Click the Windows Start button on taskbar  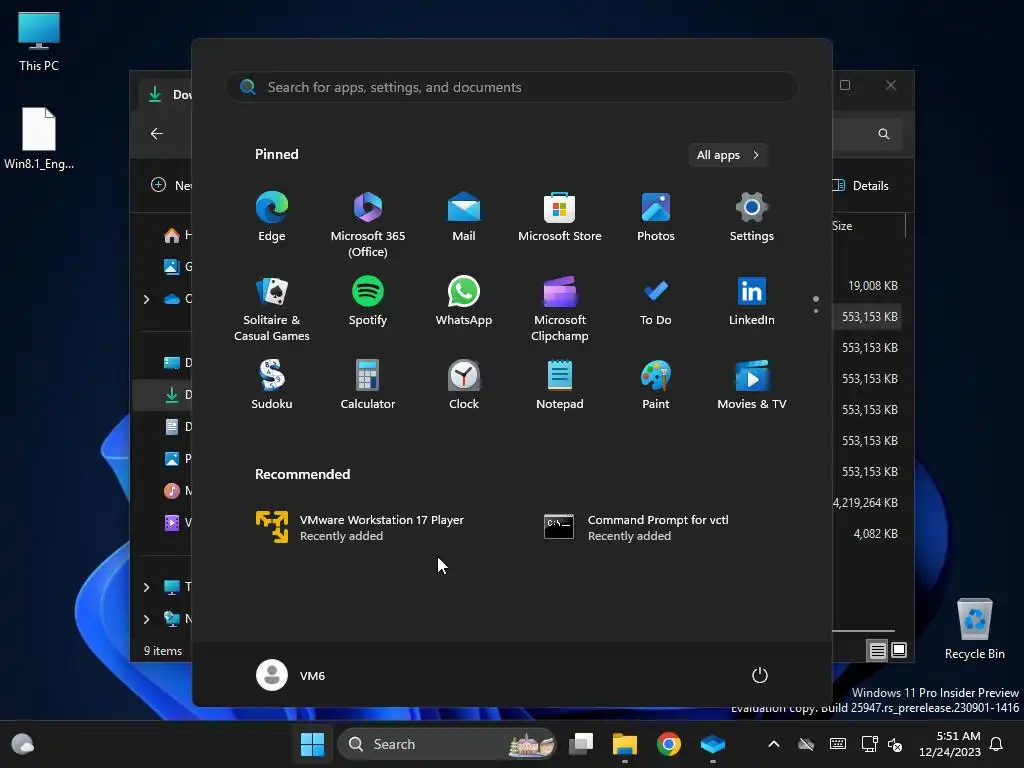312,744
